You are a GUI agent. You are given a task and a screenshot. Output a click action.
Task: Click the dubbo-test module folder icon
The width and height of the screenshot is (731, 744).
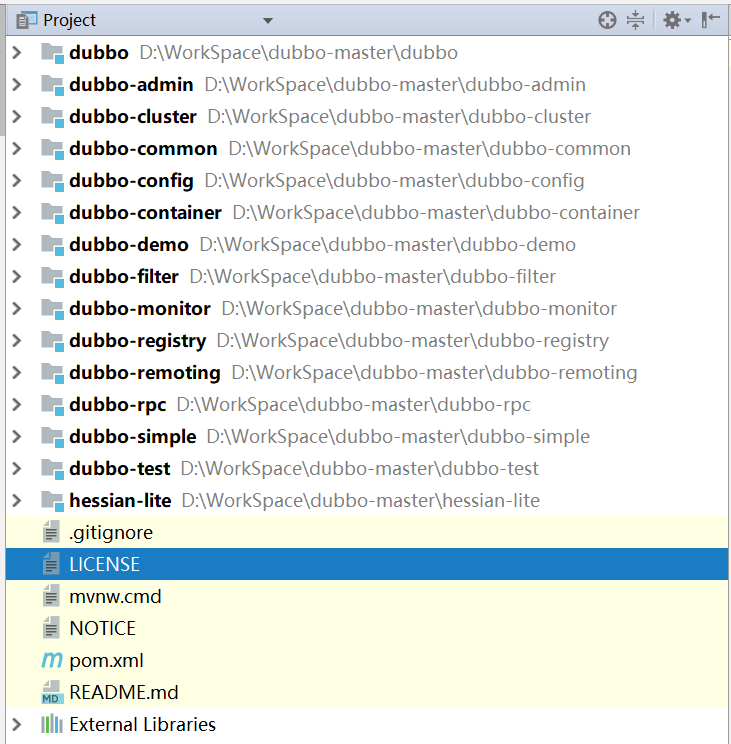click(x=52, y=469)
